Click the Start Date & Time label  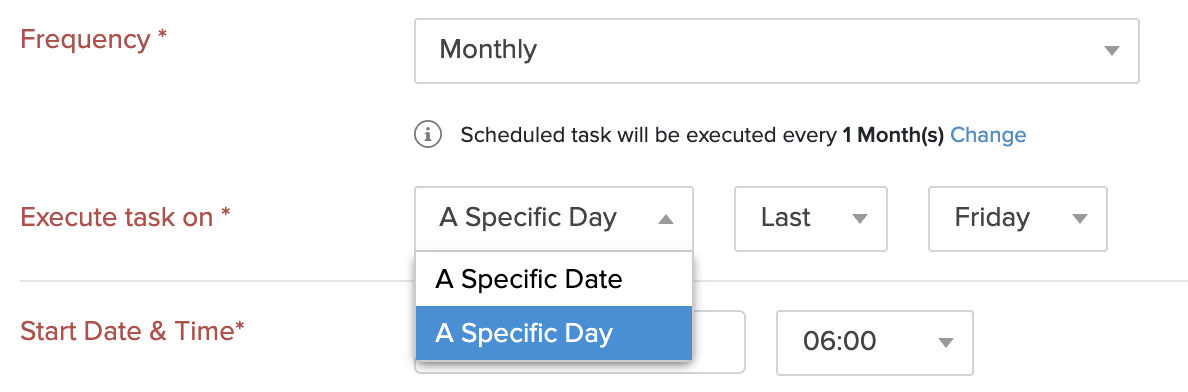[x=133, y=331]
